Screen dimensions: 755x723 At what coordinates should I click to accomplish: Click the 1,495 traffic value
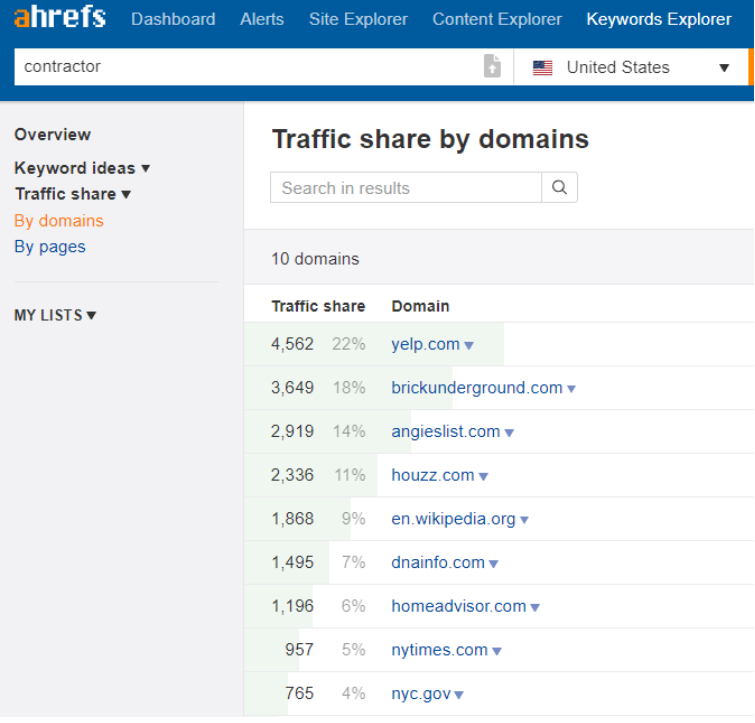292,562
